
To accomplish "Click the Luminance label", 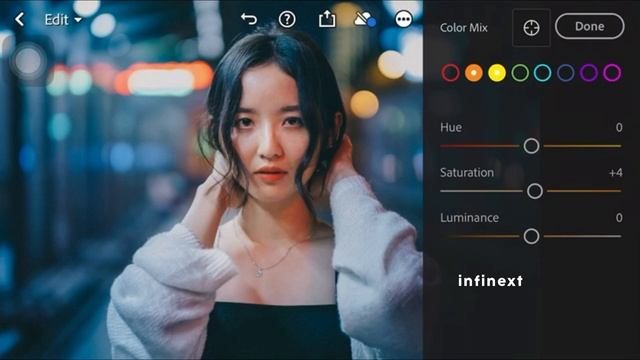I will click(x=469, y=218).
